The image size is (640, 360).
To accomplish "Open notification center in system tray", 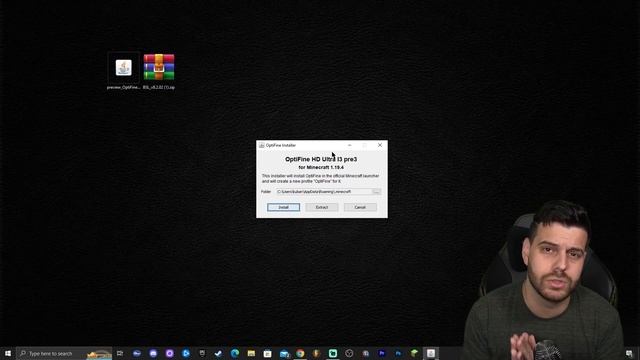I will 629,353.
